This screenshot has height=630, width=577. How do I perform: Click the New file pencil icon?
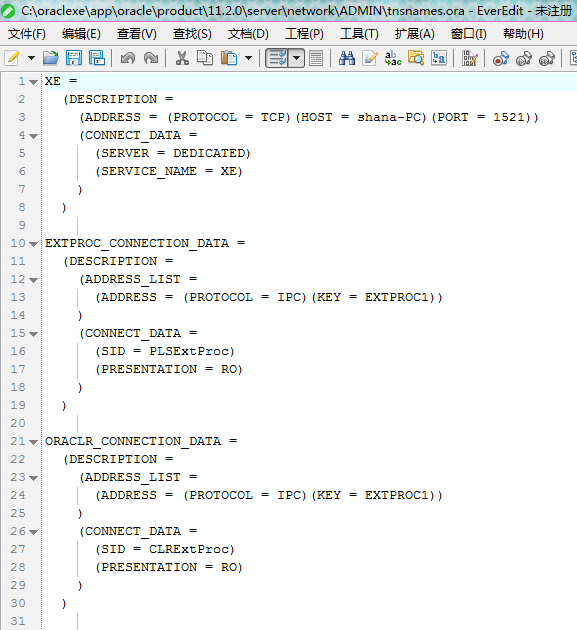point(12,58)
